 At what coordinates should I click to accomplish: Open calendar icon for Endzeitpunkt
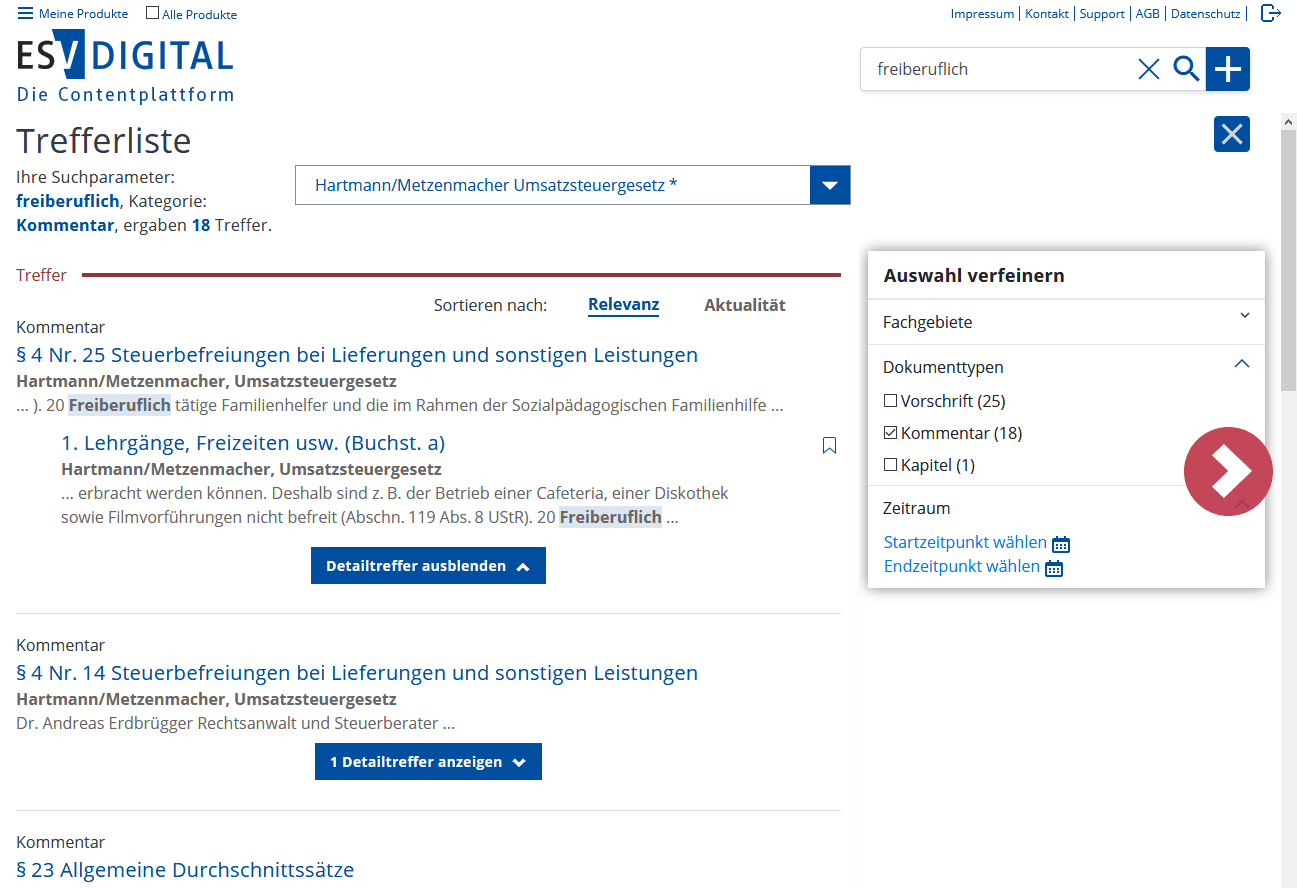(1054, 568)
